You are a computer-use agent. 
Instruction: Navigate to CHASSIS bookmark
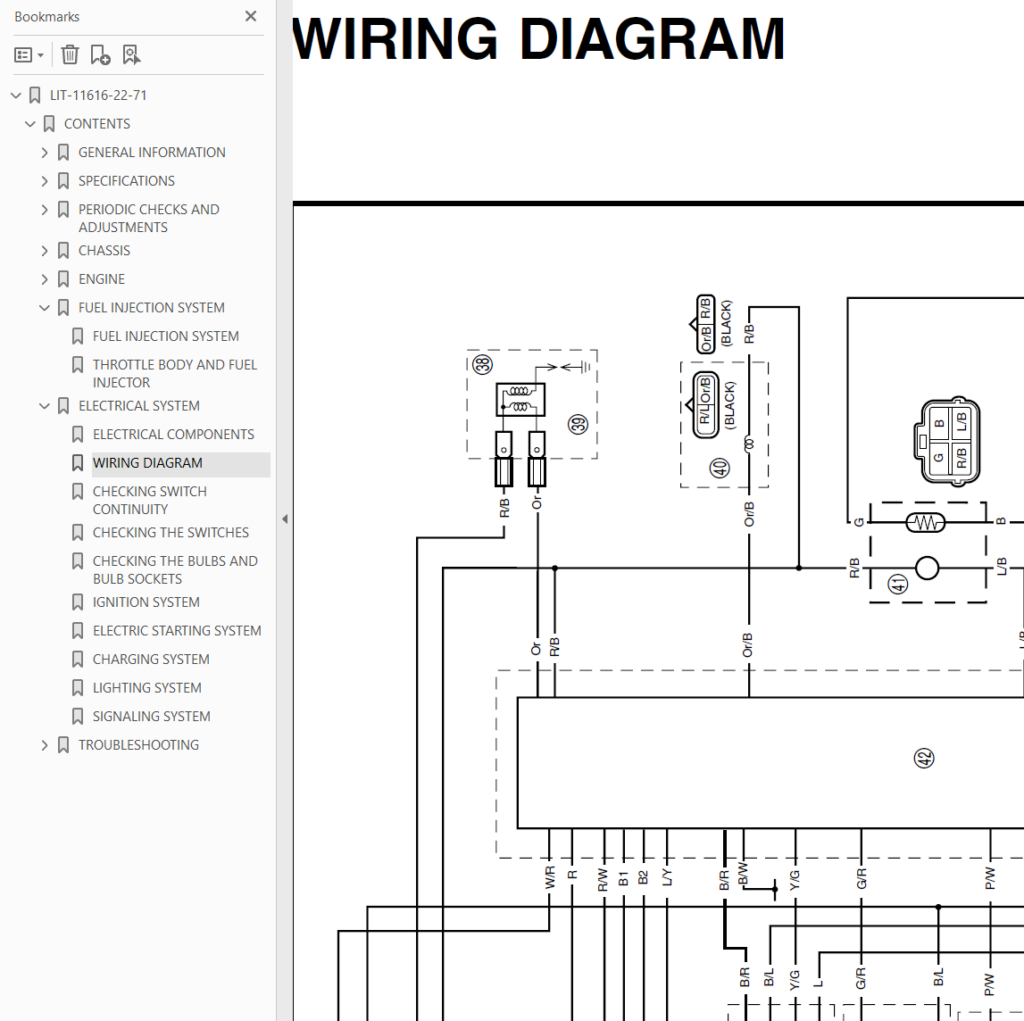point(104,251)
